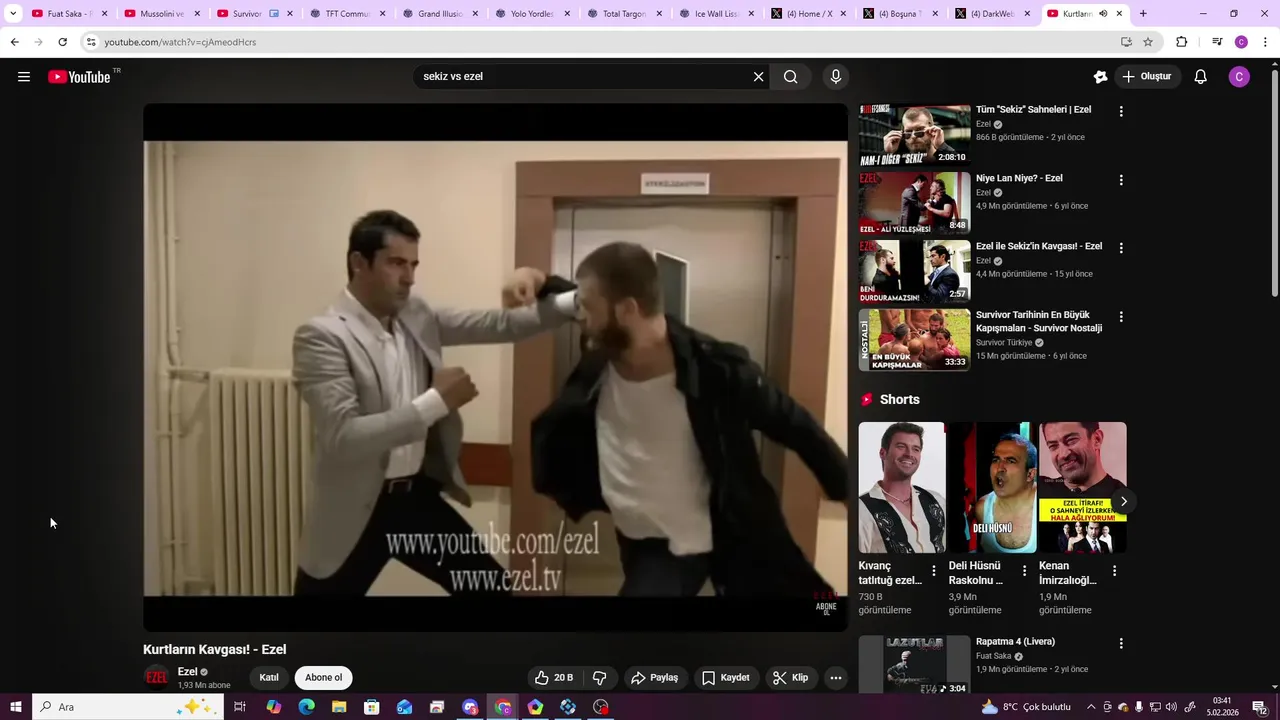The height and width of the screenshot is (720, 1280).
Task: Open Deli Hüsnü short thumbnail
Action: click(x=992, y=487)
